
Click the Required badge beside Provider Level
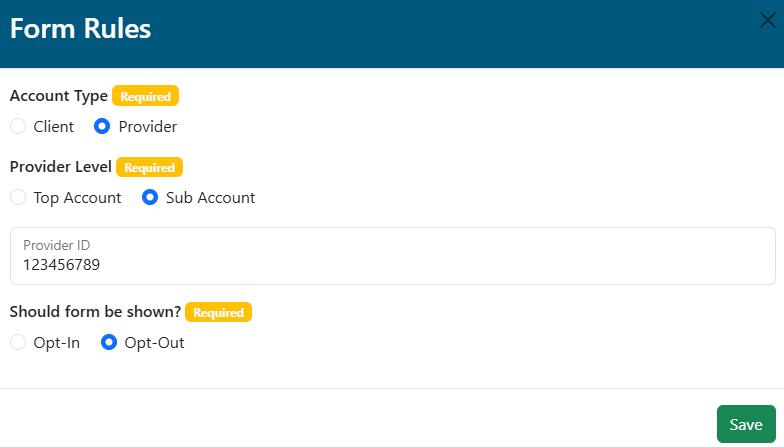click(x=149, y=168)
